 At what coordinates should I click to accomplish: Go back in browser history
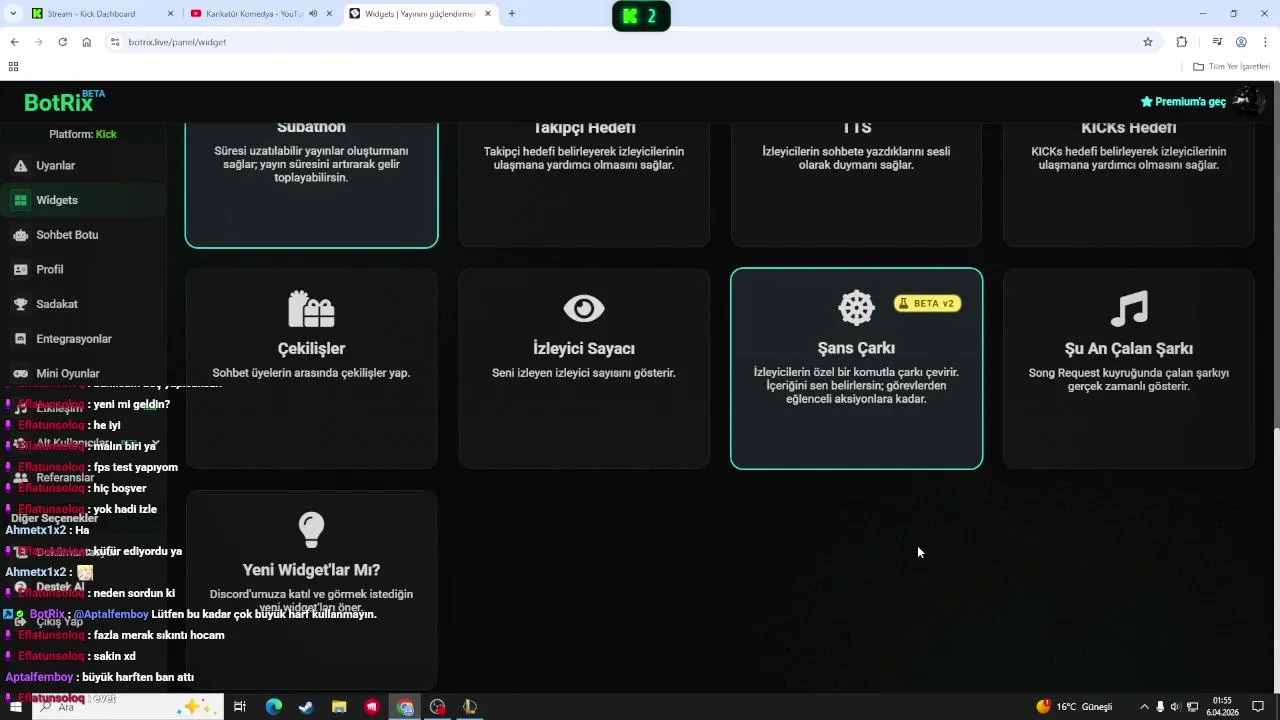pyautogui.click(x=15, y=42)
